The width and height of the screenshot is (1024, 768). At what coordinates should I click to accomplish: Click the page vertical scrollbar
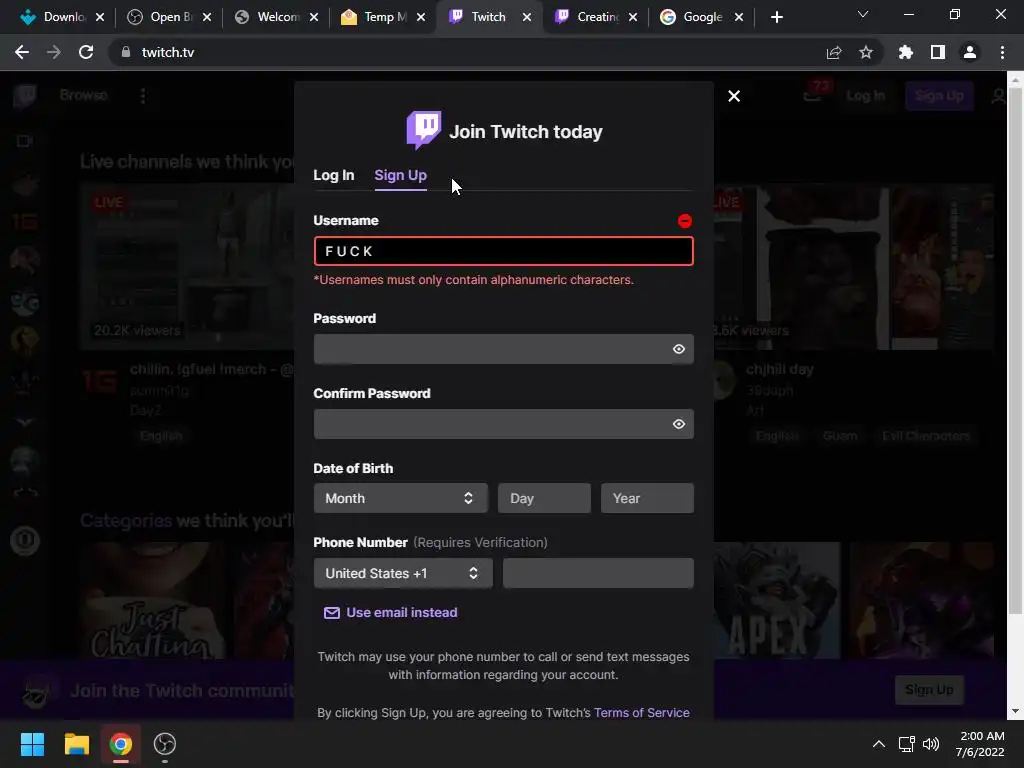click(x=1015, y=352)
